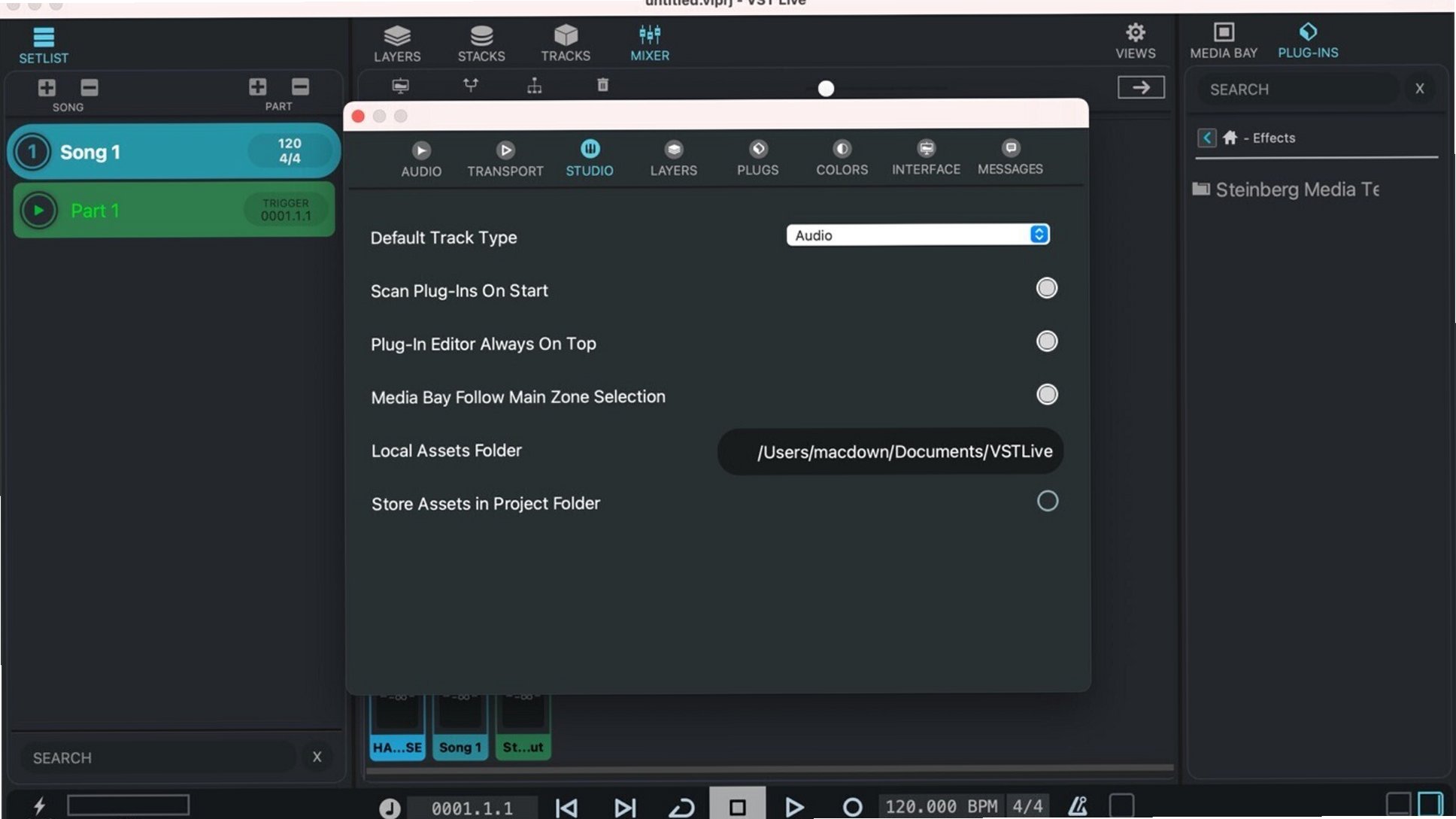Enable Store Assets in Project Folder
This screenshot has height=819, width=1456.
[x=1047, y=501]
